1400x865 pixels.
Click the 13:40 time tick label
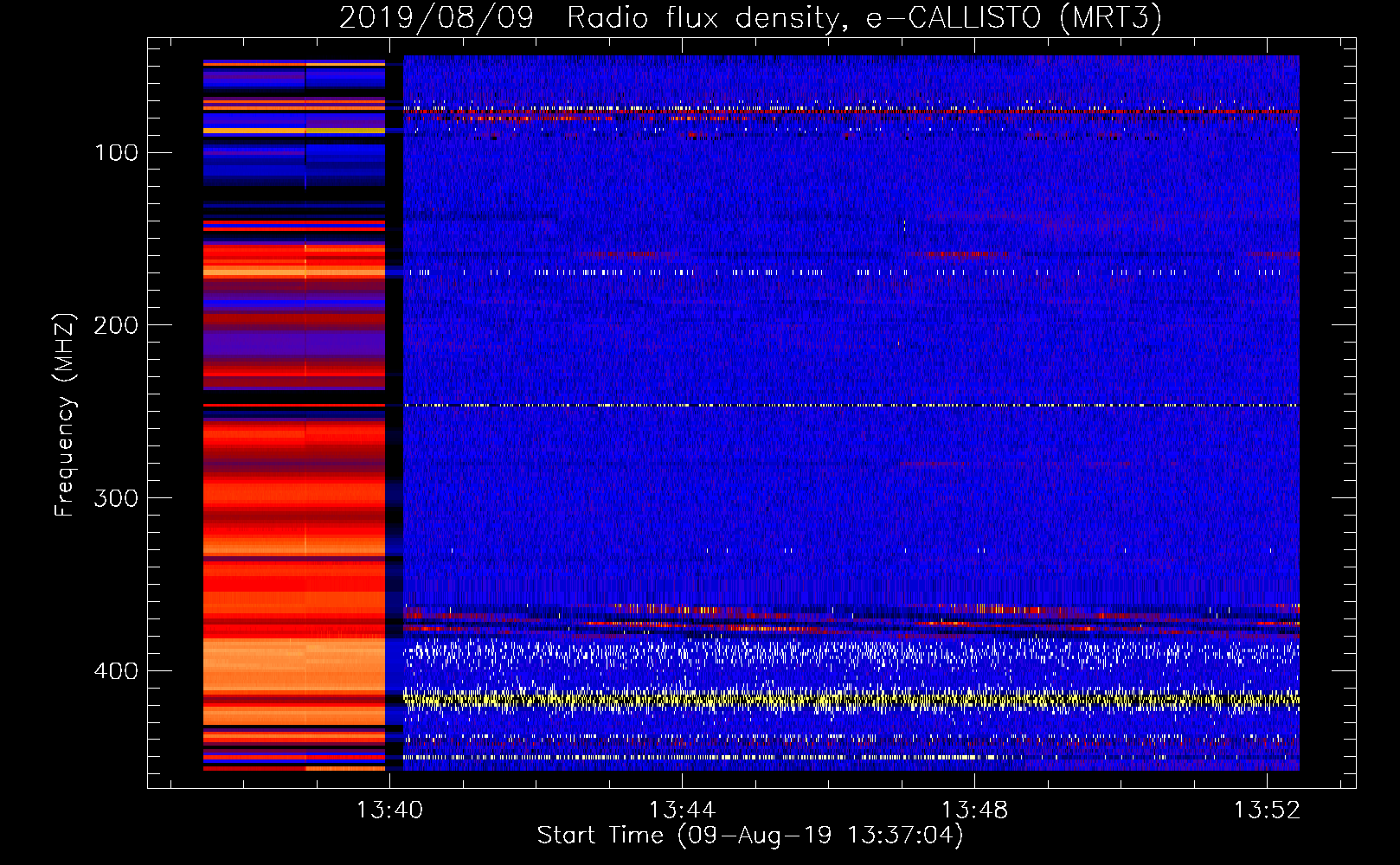tap(390, 810)
